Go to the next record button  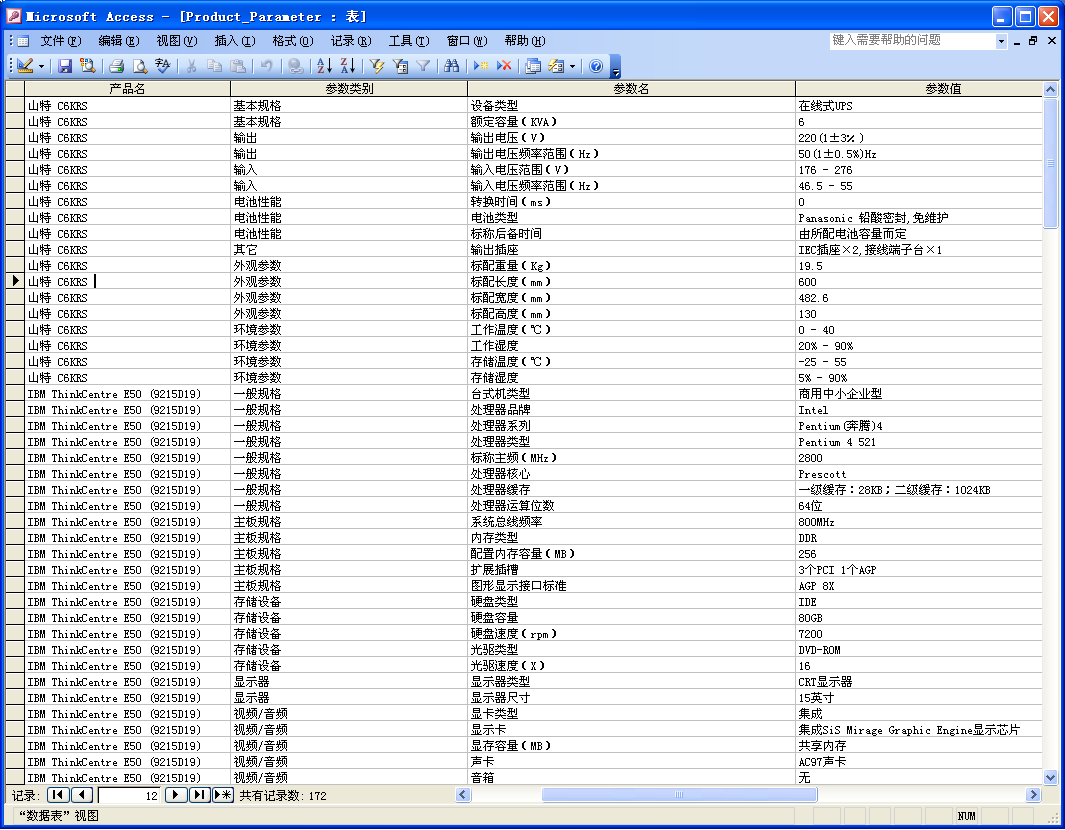176,795
